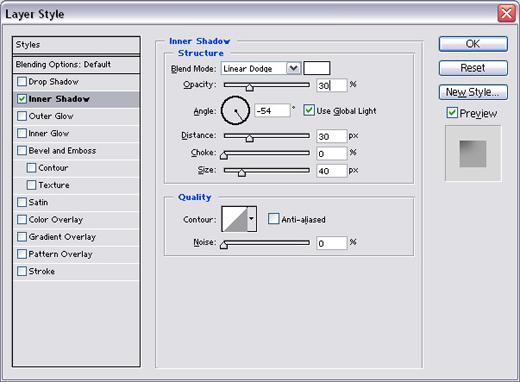The image size is (520, 382).
Task: Toggle the Use Global Light checkbox
Action: tap(309, 110)
